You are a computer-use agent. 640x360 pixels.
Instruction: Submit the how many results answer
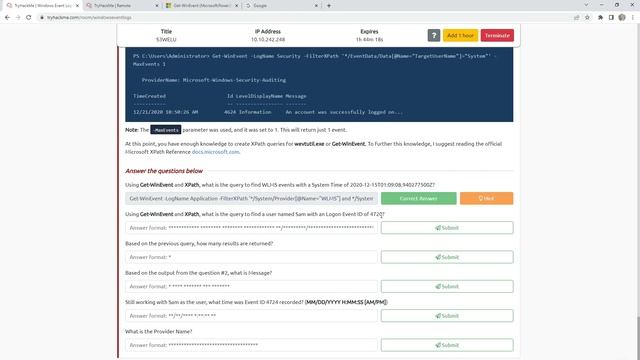(x=447, y=257)
